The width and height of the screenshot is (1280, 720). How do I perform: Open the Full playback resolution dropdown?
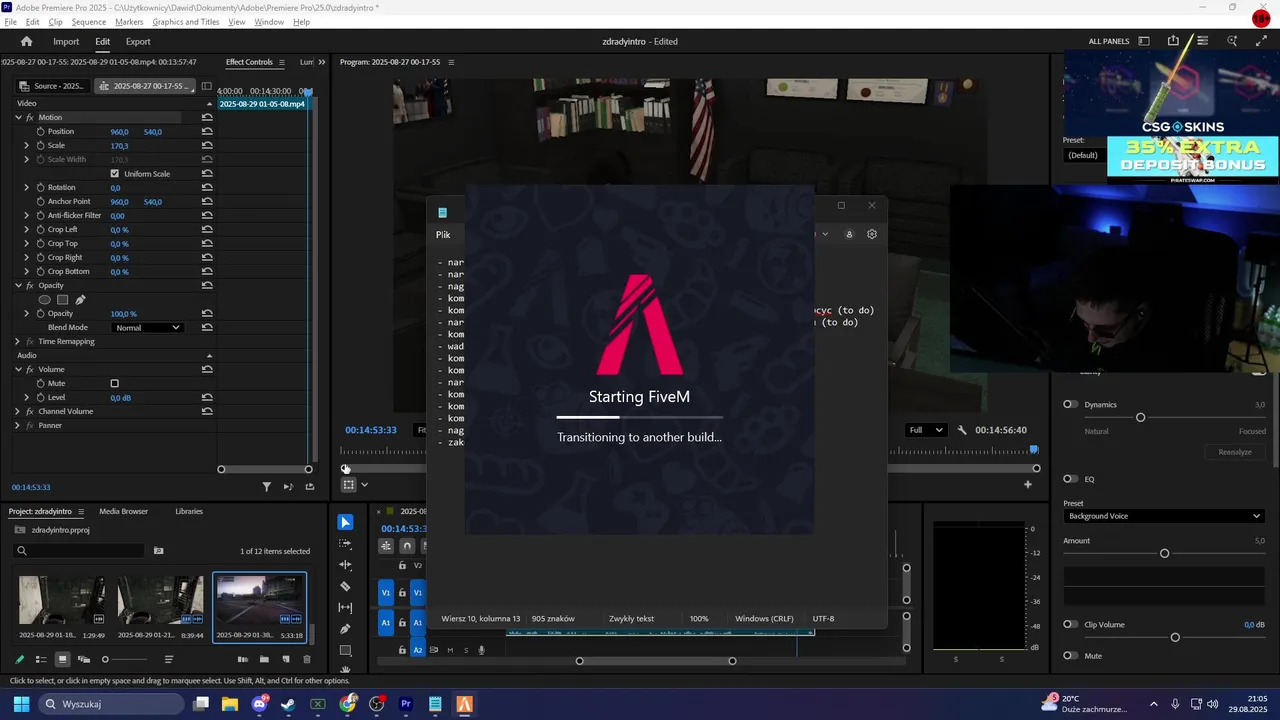(x=924, y=430)
